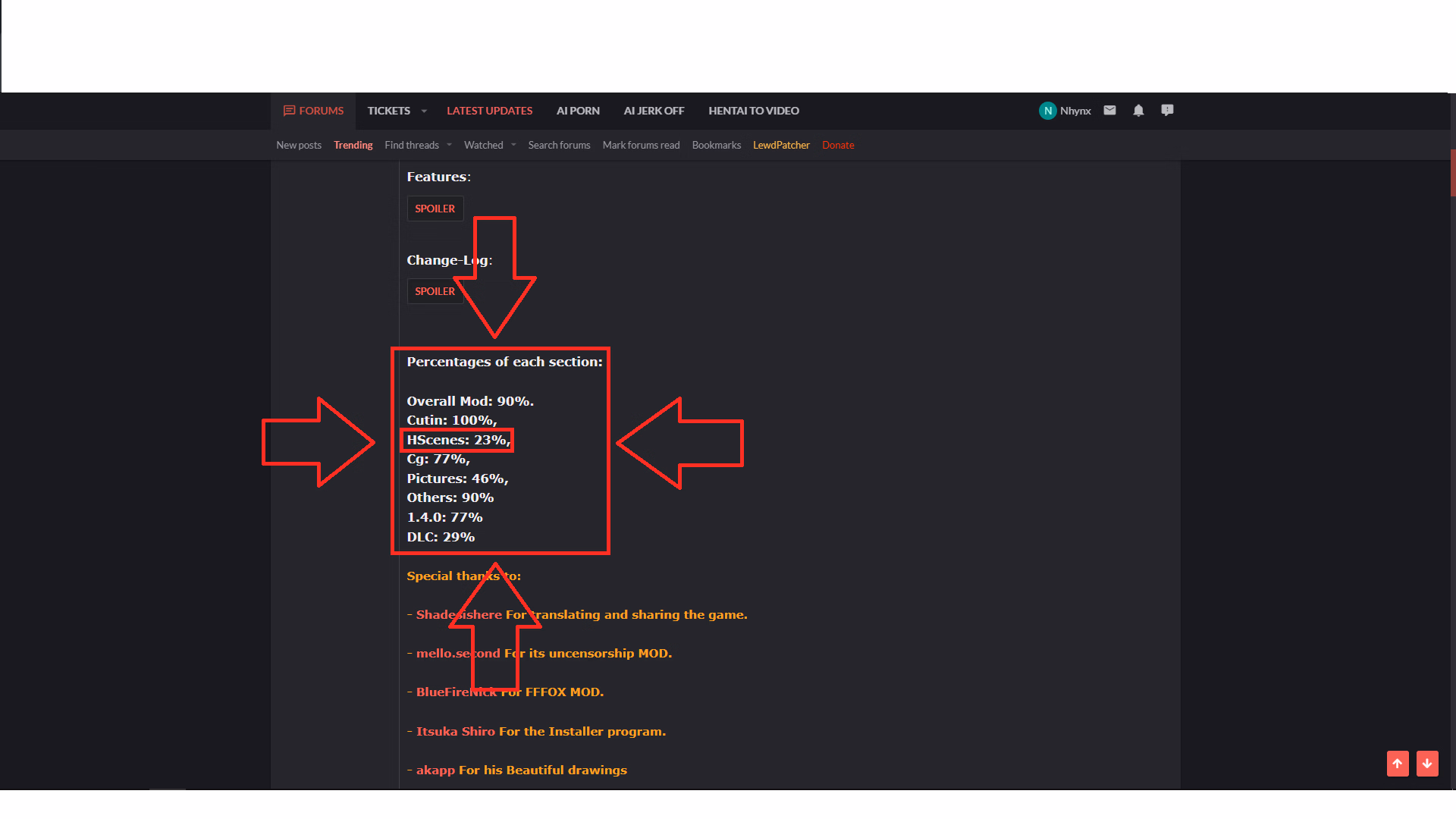
Task: Open the LewdPatcher link
Action: 781,145
